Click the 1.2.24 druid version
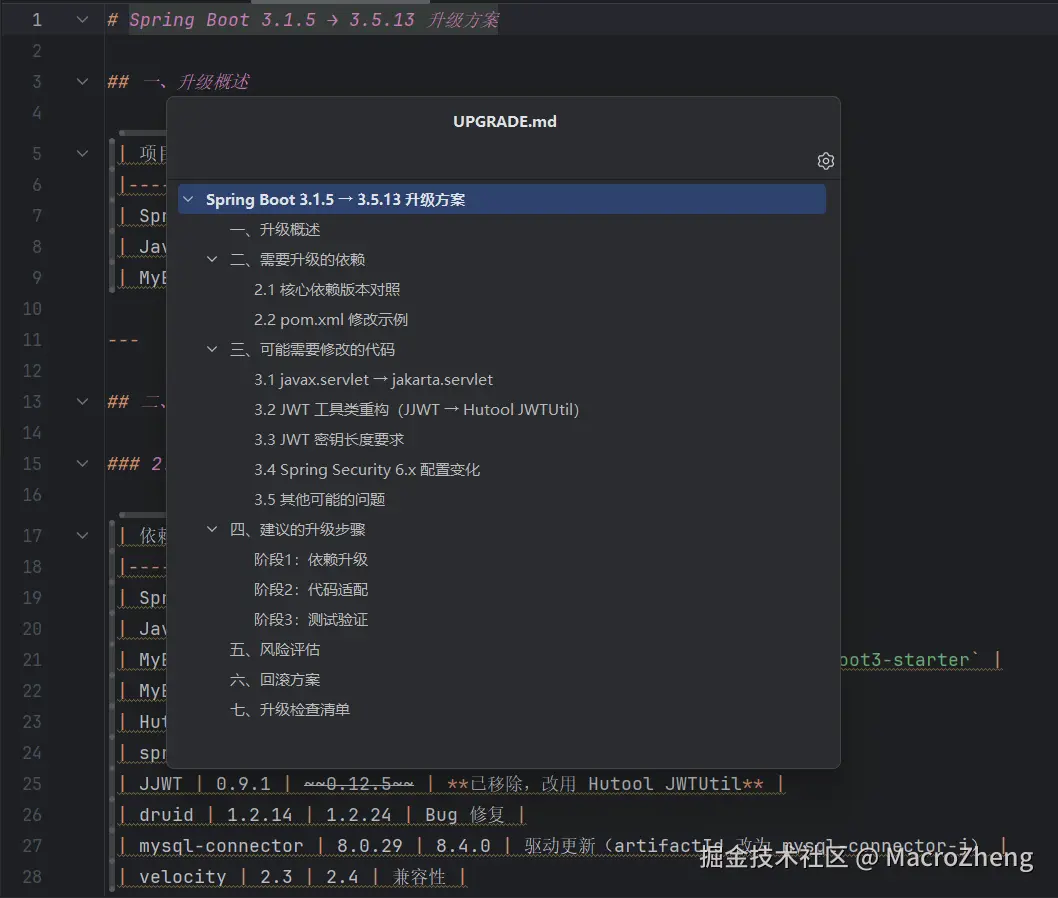This screenshot has height=898, width=1058. coord(358,814)
